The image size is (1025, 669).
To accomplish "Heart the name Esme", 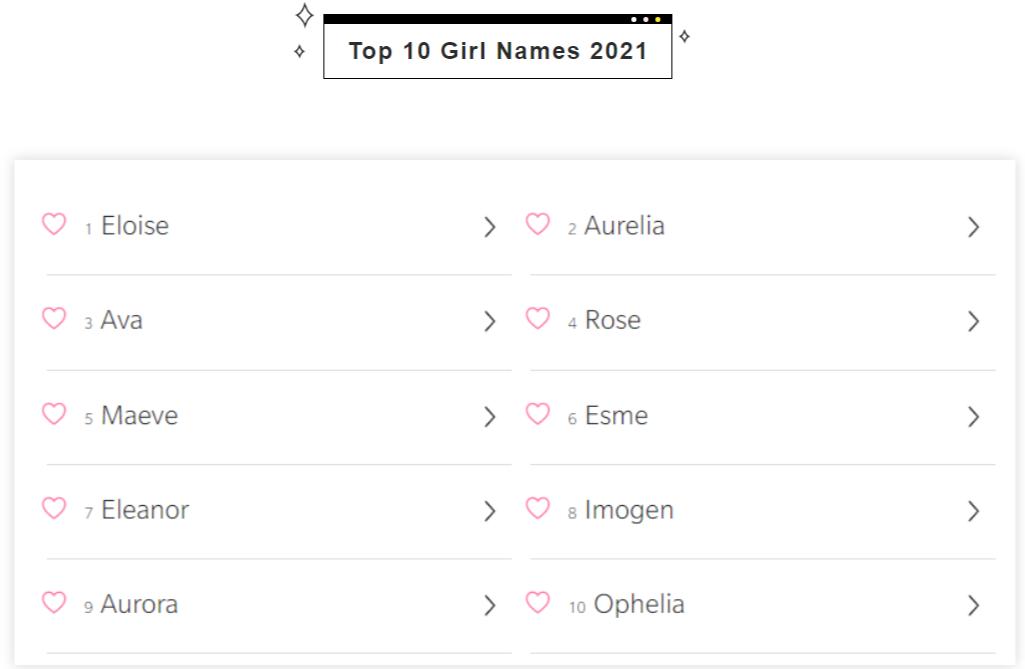I will tap(538, 414).
